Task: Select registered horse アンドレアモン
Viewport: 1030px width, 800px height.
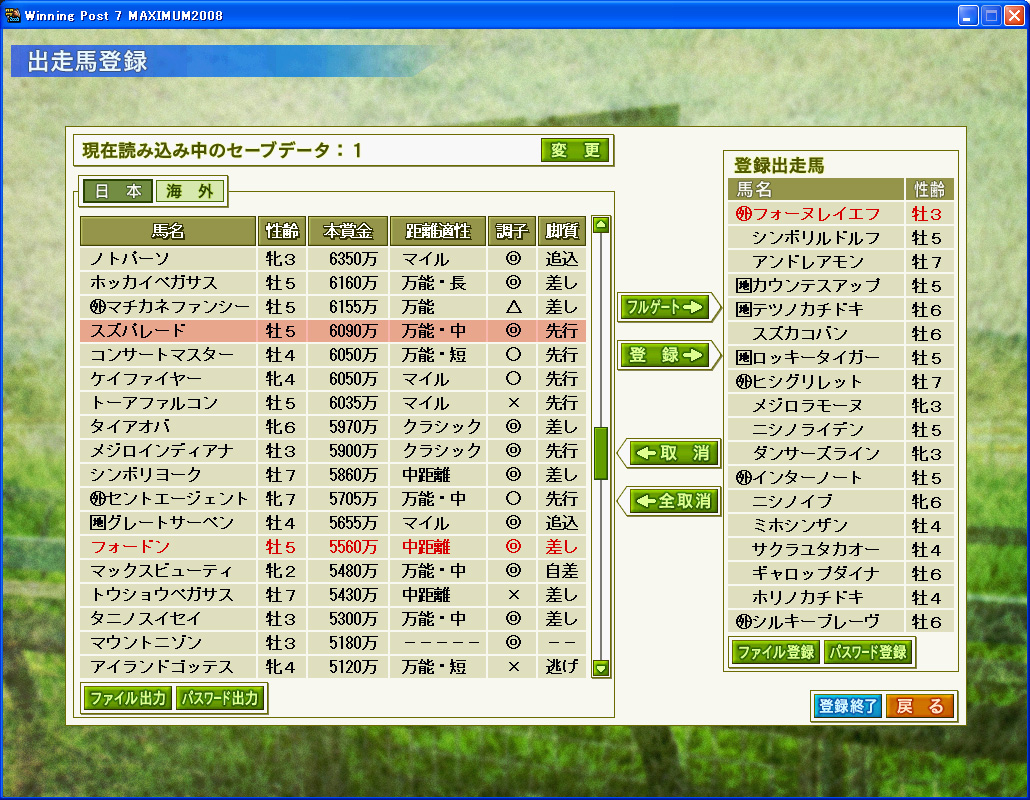Action: [841, 262]
